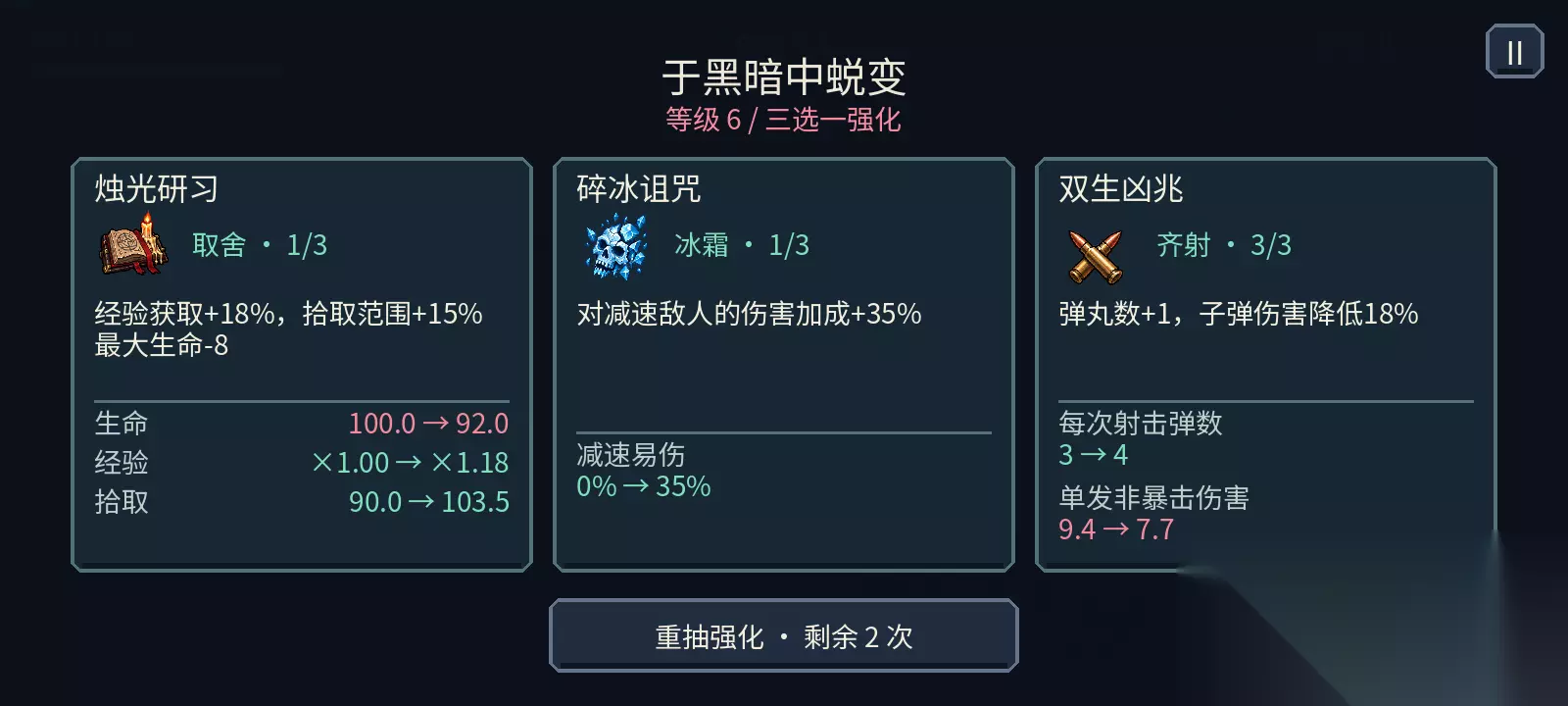The image size is (1568, 706).
Task: Select the 碎冰诅咒 upgrade card title
Action: 639,188
